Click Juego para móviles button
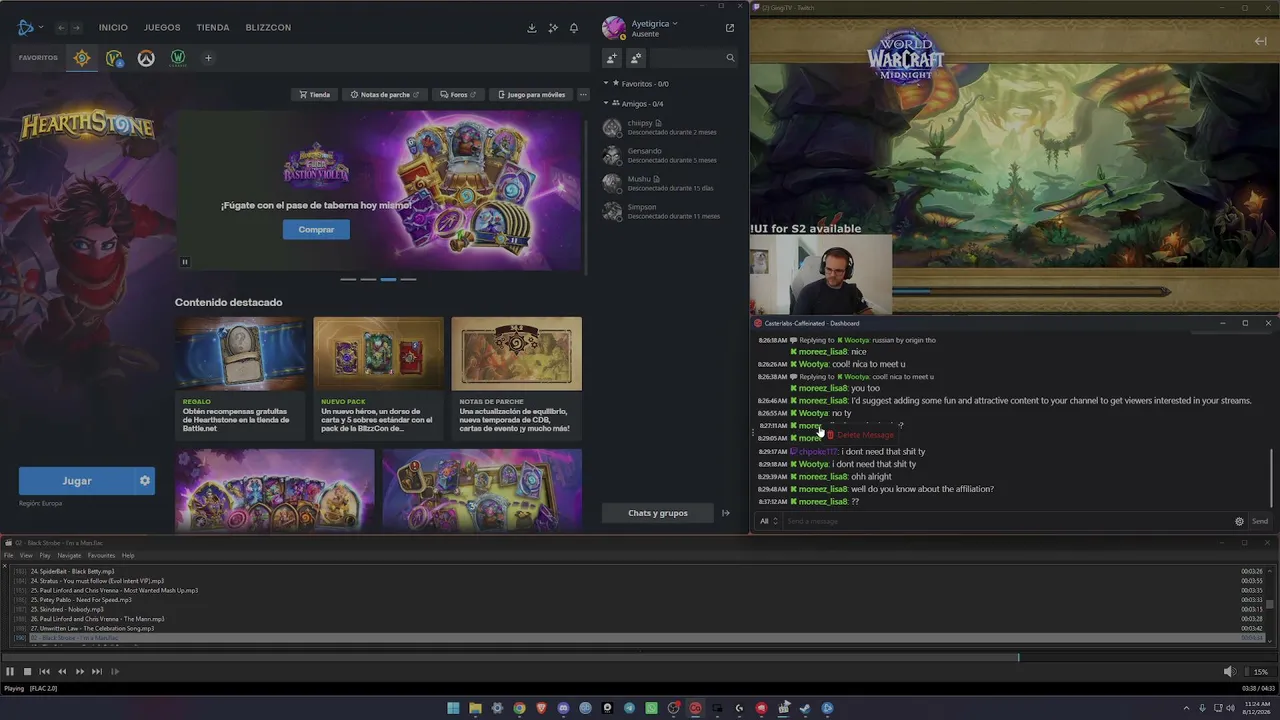 [531, 95]
